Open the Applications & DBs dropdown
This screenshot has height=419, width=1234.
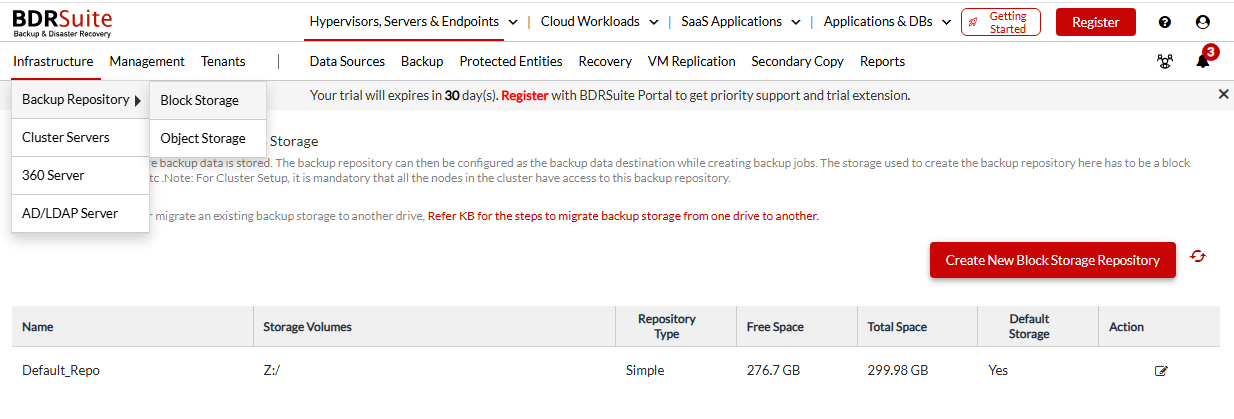(886, 21)
